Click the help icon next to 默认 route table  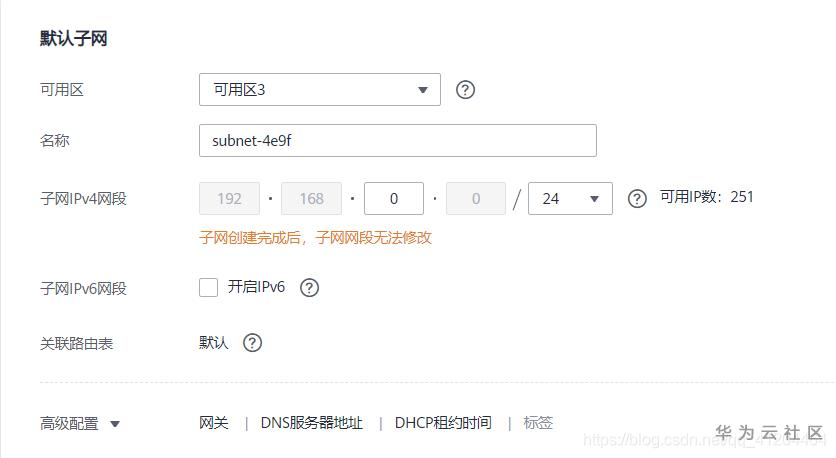point(252,343)
